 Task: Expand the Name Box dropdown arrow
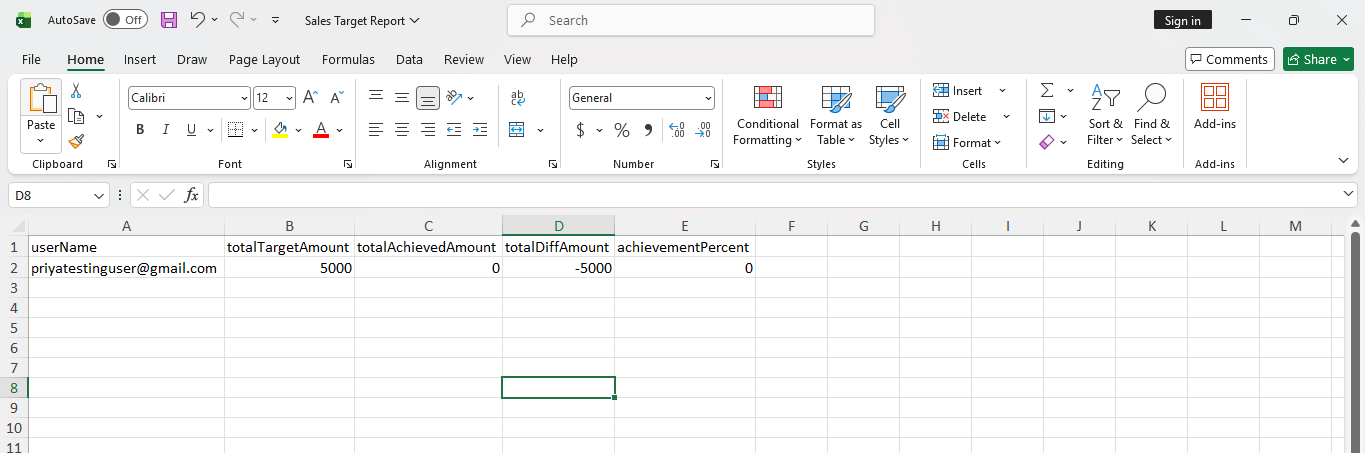[x=99, y=196]
